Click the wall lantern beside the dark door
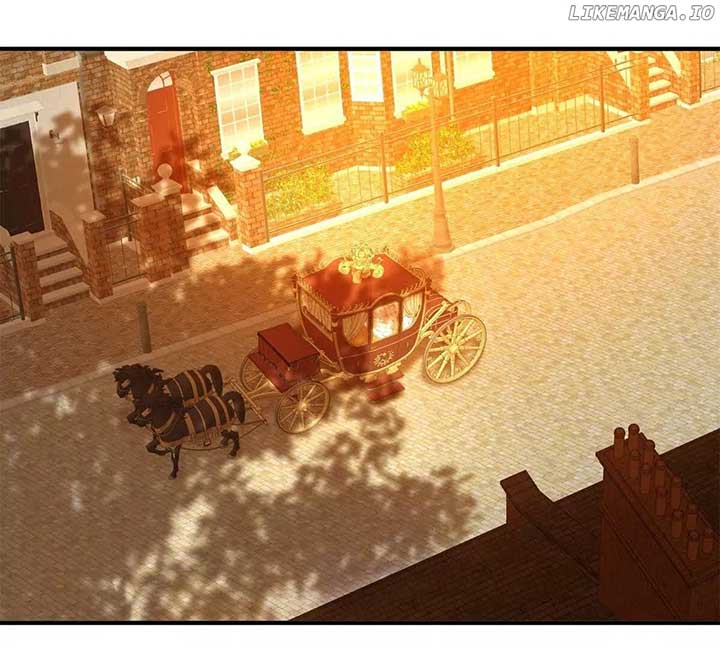The width and height of the screenshot is (720, 648). point(106,116)
